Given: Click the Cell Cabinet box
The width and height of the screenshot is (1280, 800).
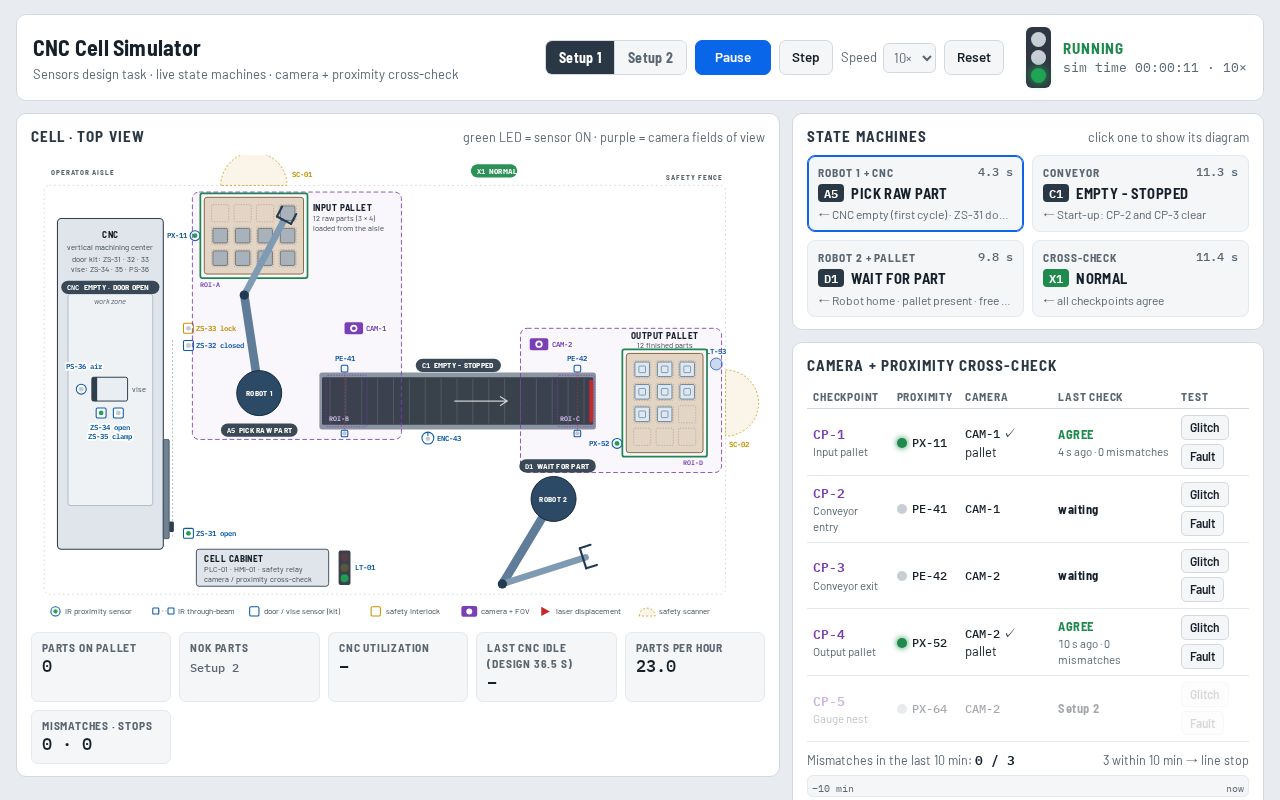Looking at the screenshot, I should [262, 568].
